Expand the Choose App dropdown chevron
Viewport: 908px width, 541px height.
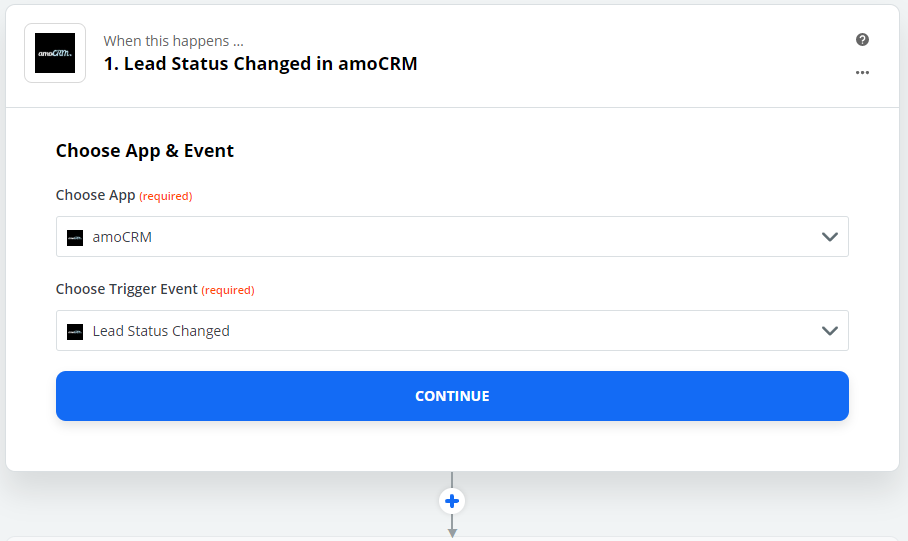click(x=829, y=237)
